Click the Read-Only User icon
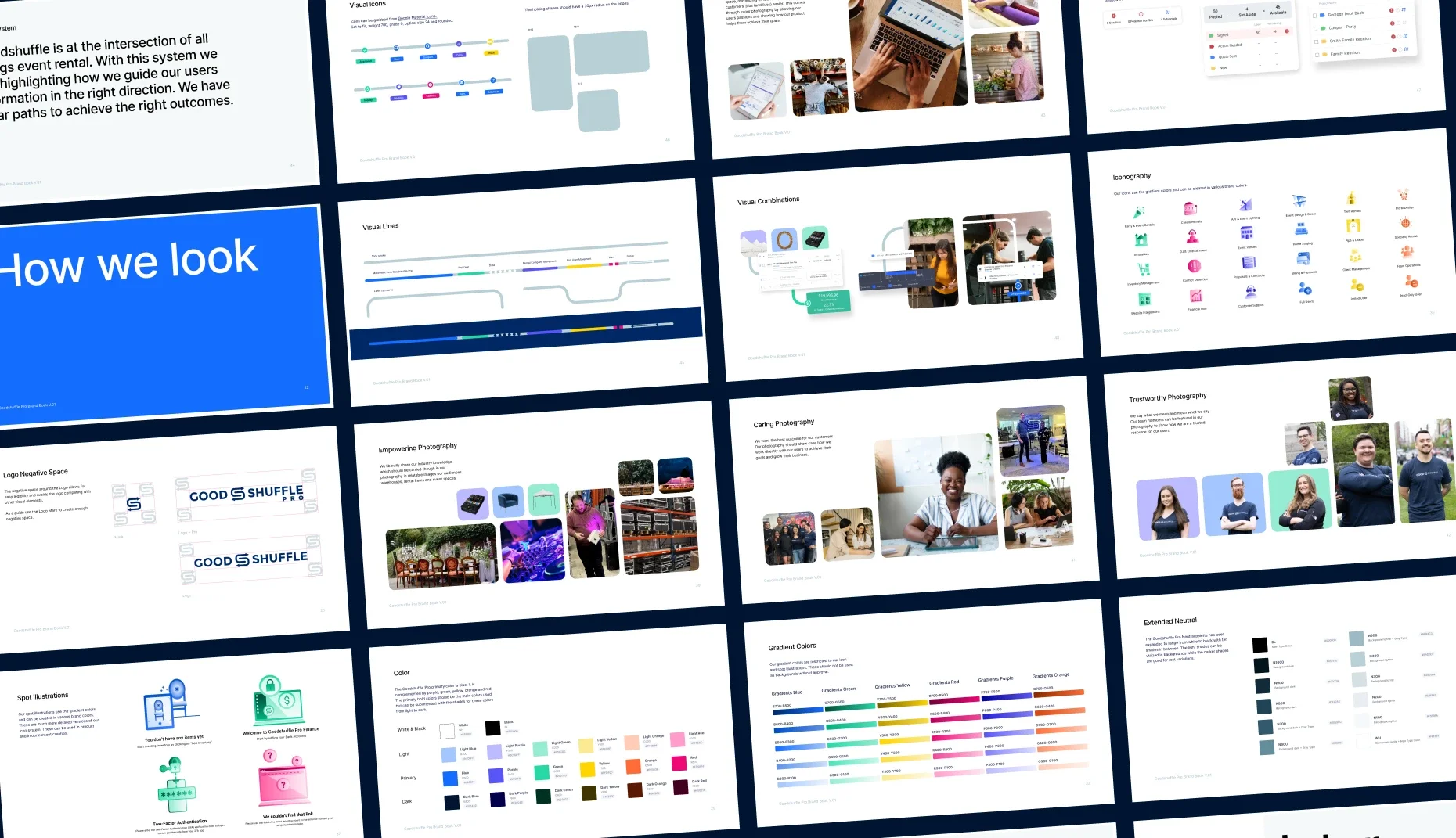 [1411, 282]
